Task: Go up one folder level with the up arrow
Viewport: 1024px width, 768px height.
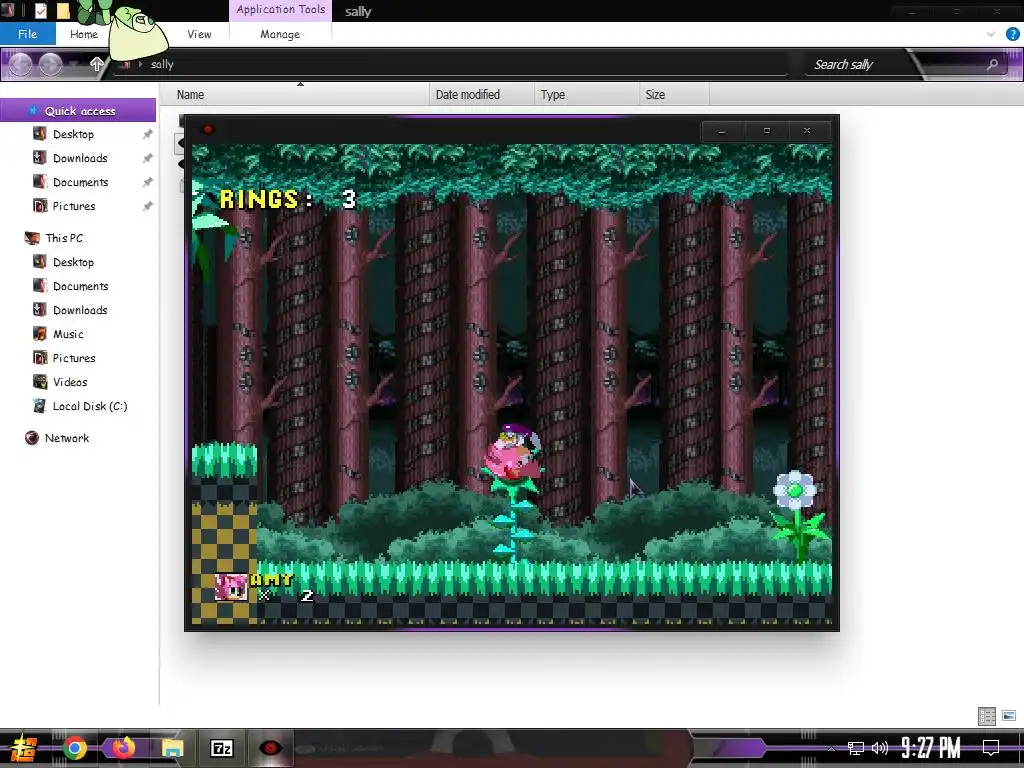Action: [97, 64]
